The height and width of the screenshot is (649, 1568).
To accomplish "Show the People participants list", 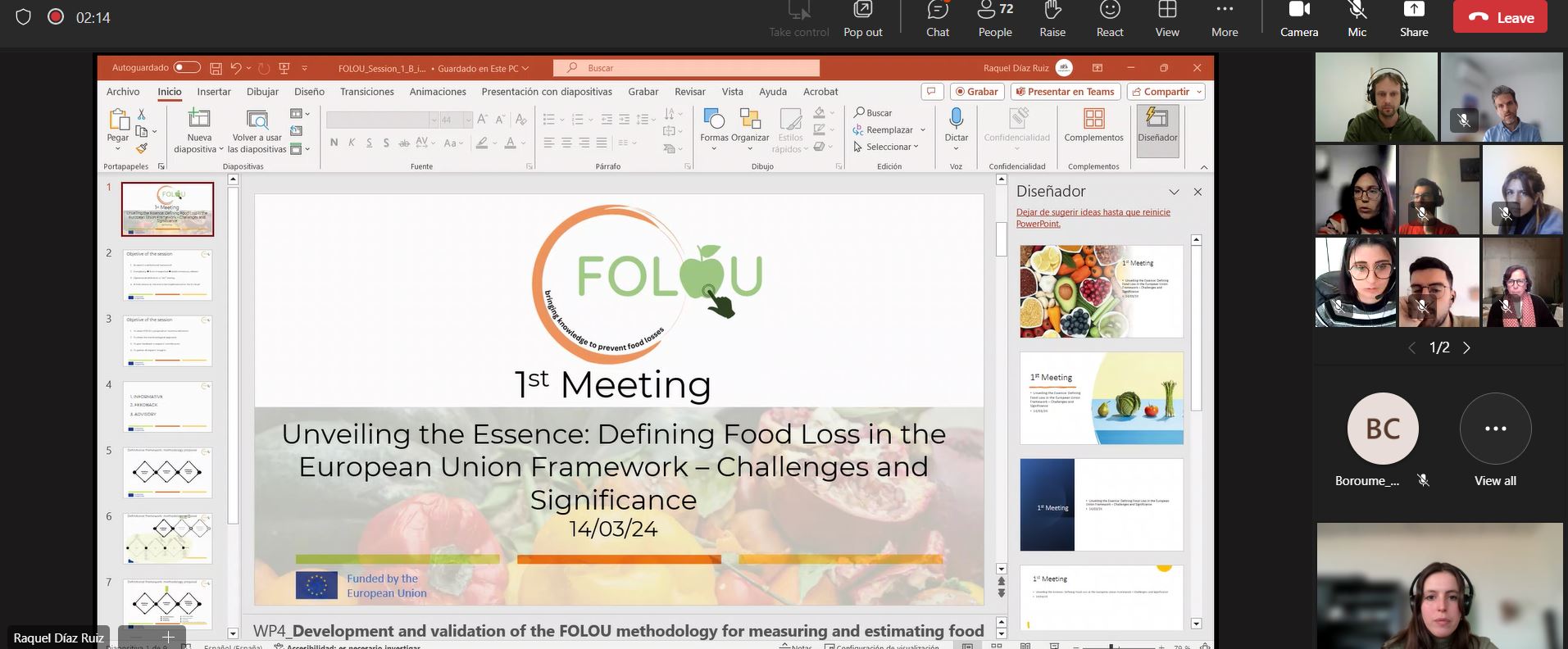I will pyautogui.click(x=995, y=20).
